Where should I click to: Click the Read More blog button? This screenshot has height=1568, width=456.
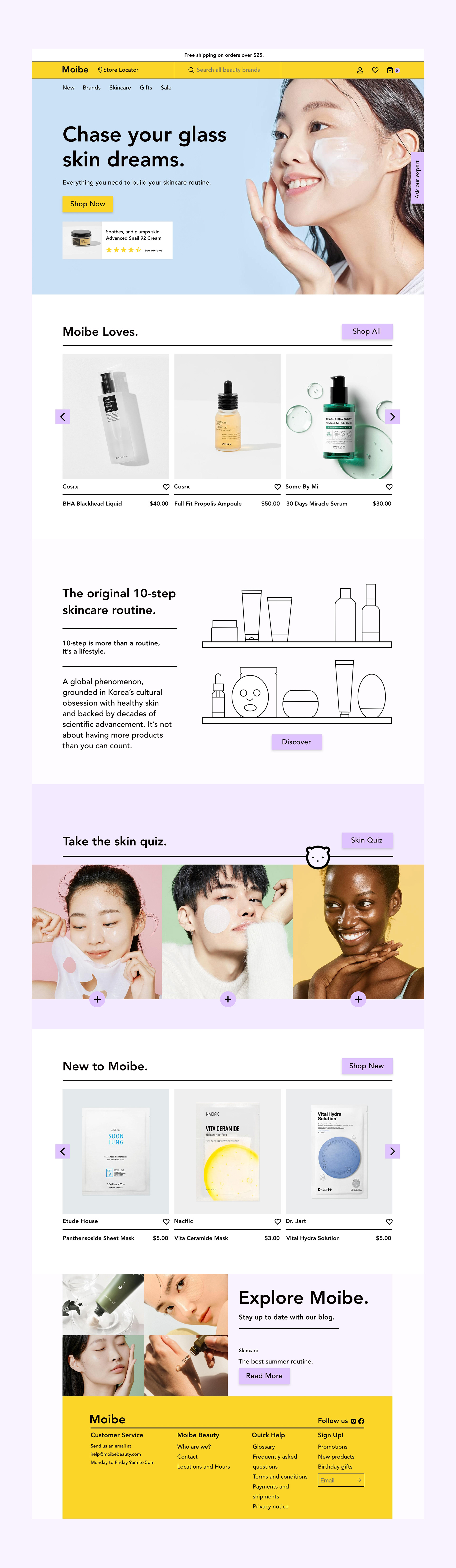264,1376
